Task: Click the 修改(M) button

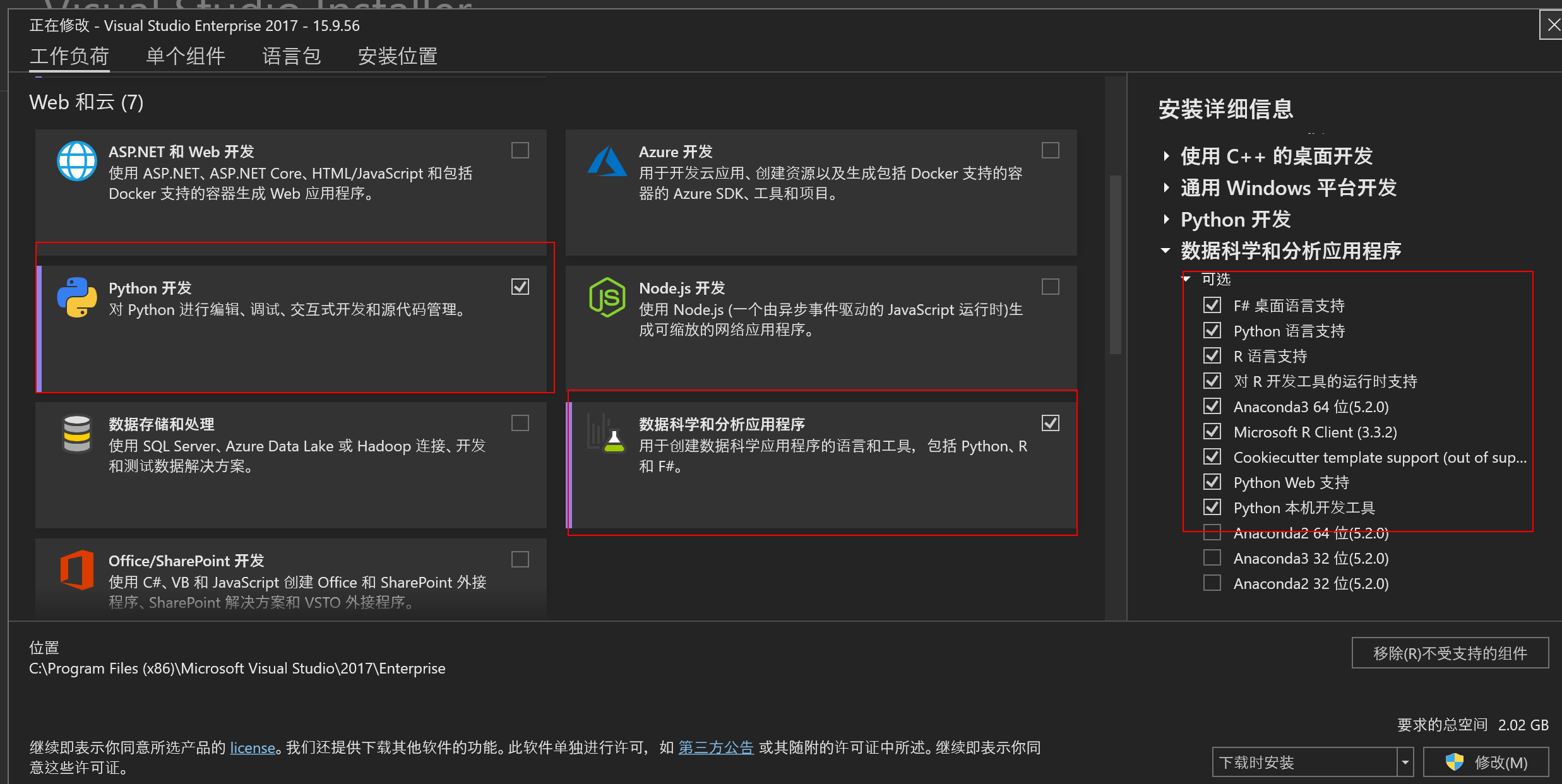Action: 1486,762
